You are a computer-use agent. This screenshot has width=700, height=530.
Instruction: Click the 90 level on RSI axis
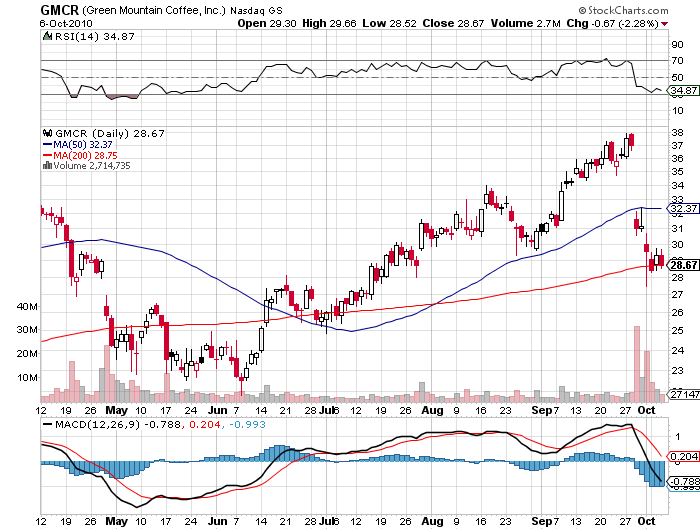click(x=677, y=44)
